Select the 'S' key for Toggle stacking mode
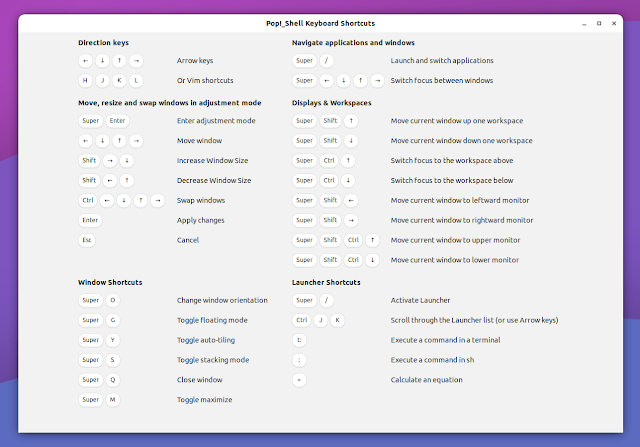Screen dimensions: 640x447 pyautogui.click(x=113, y=360)
